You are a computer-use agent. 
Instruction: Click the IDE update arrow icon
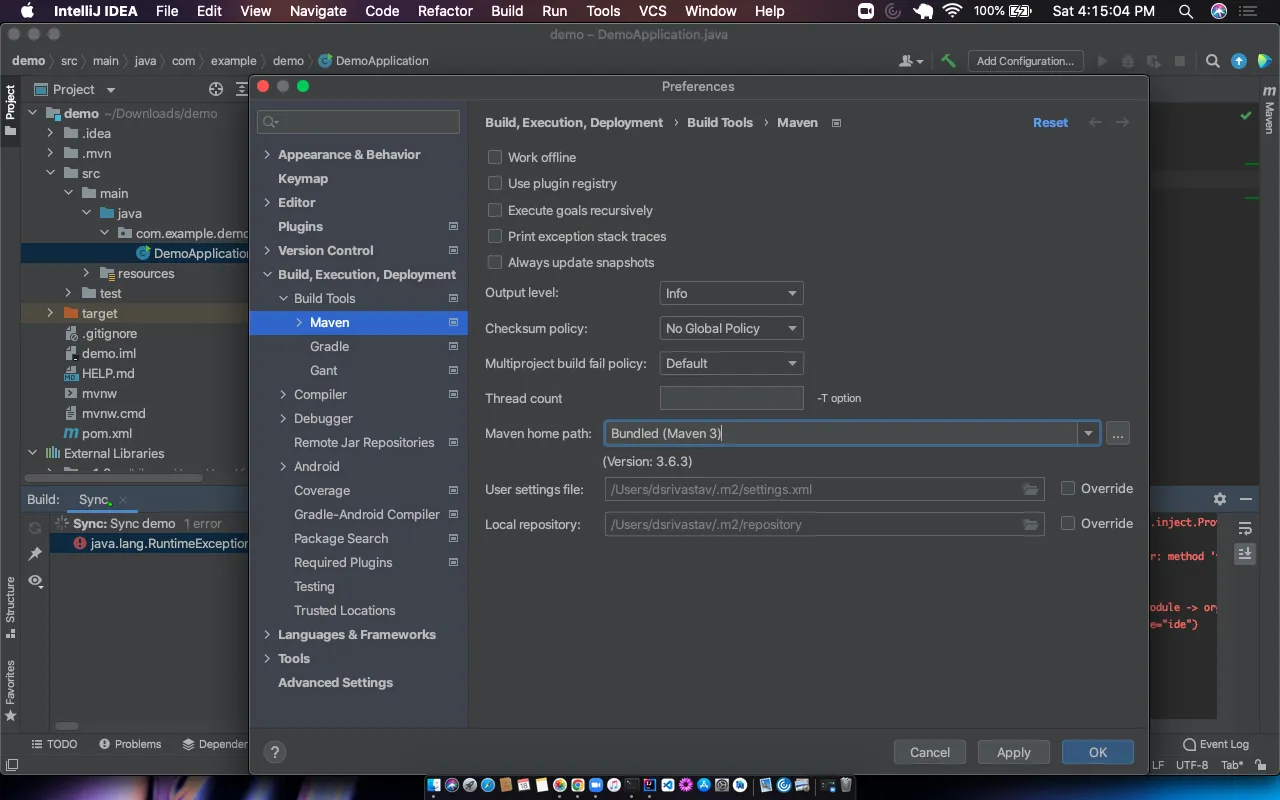point(1239,61)
